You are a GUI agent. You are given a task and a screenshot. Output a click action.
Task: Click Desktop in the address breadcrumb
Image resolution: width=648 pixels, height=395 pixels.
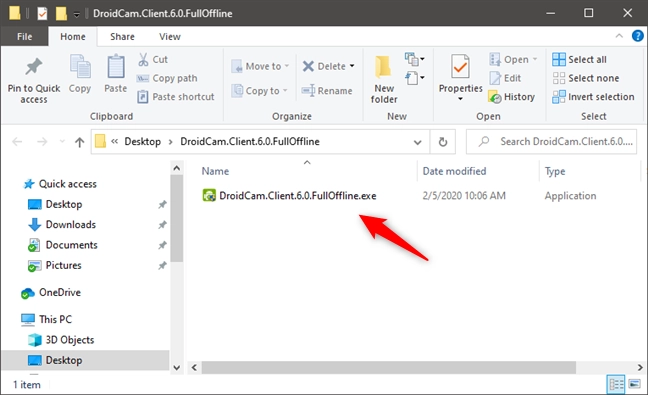pyautogui.click(x=143, y=142)
